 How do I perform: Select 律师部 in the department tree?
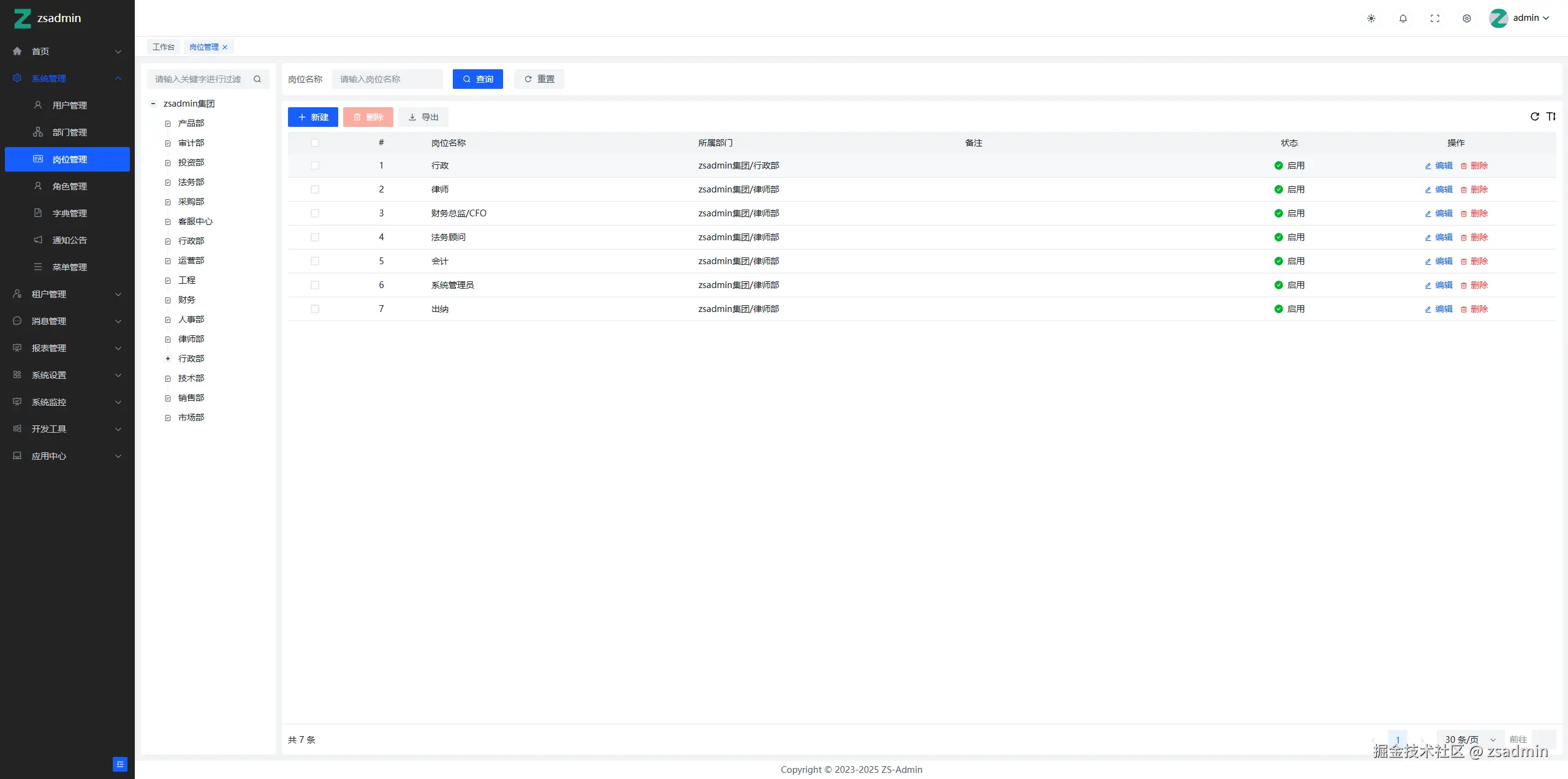click(191, 339)
